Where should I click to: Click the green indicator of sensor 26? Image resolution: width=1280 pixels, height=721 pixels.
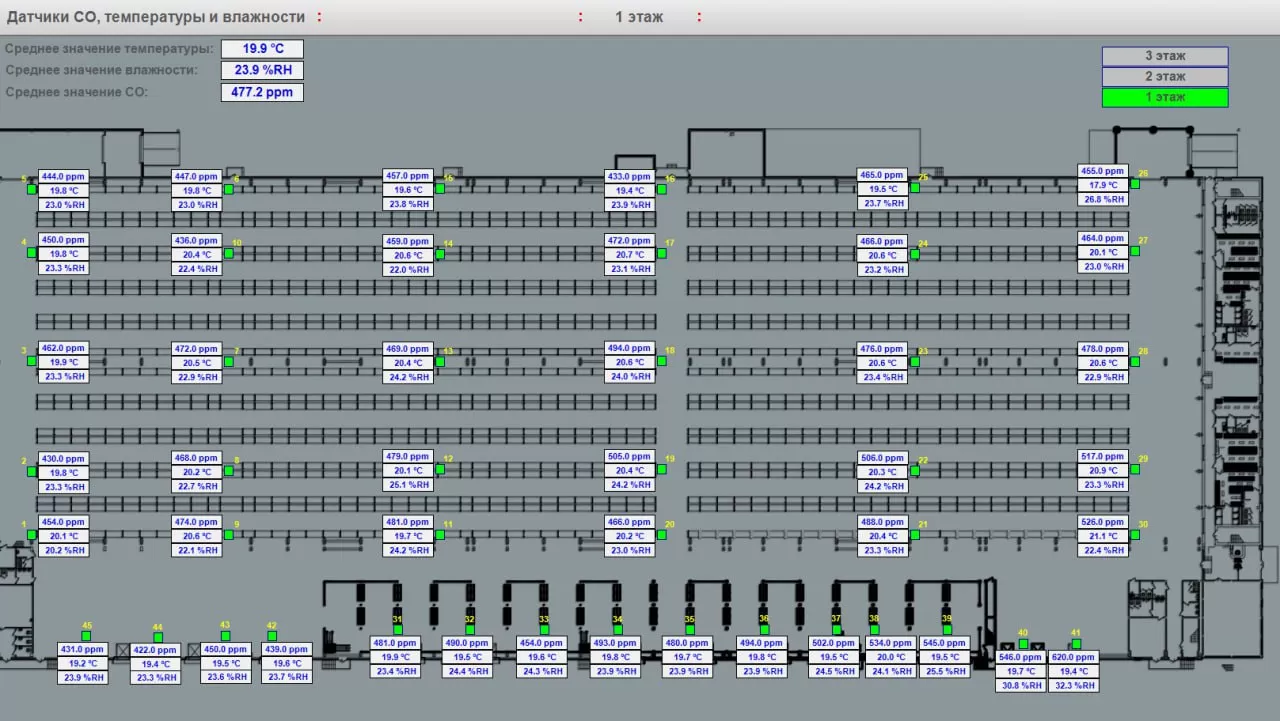tap(1135, 184)
